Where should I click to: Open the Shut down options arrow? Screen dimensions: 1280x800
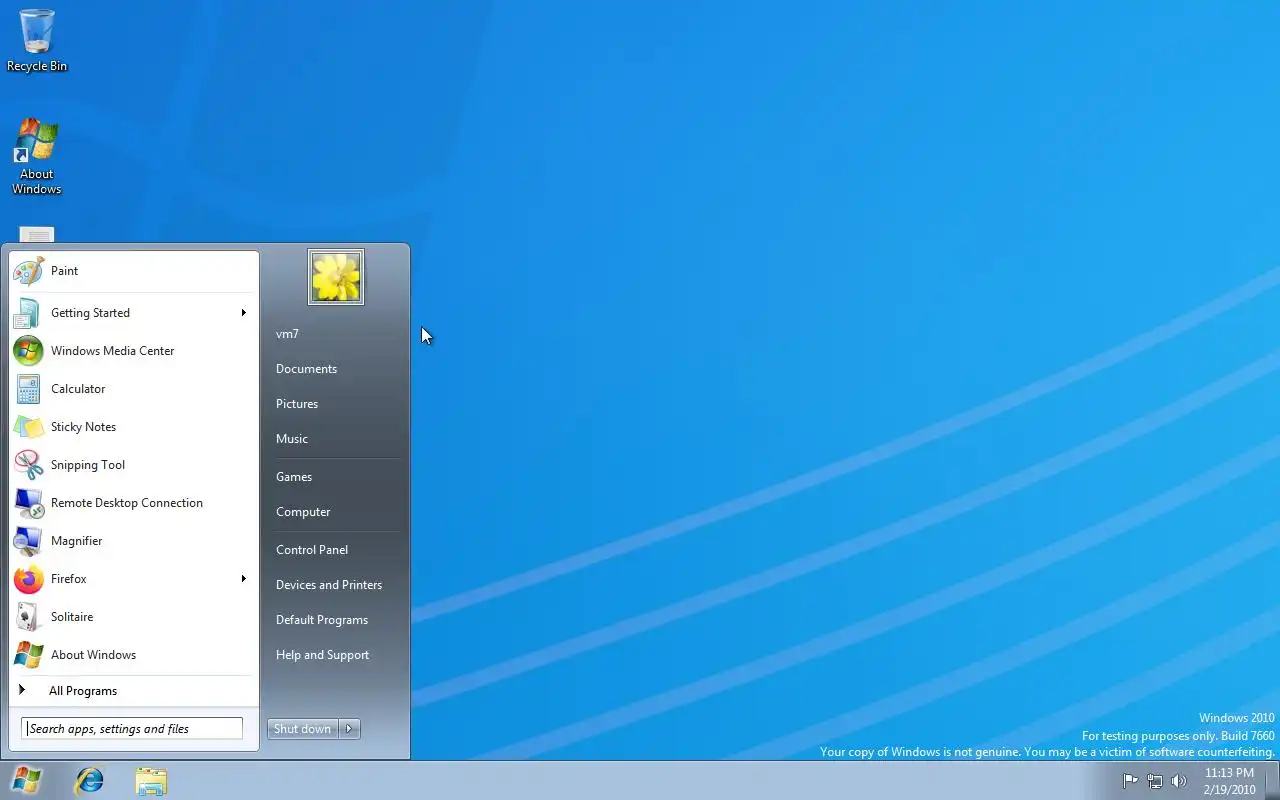tap(349, 729)
